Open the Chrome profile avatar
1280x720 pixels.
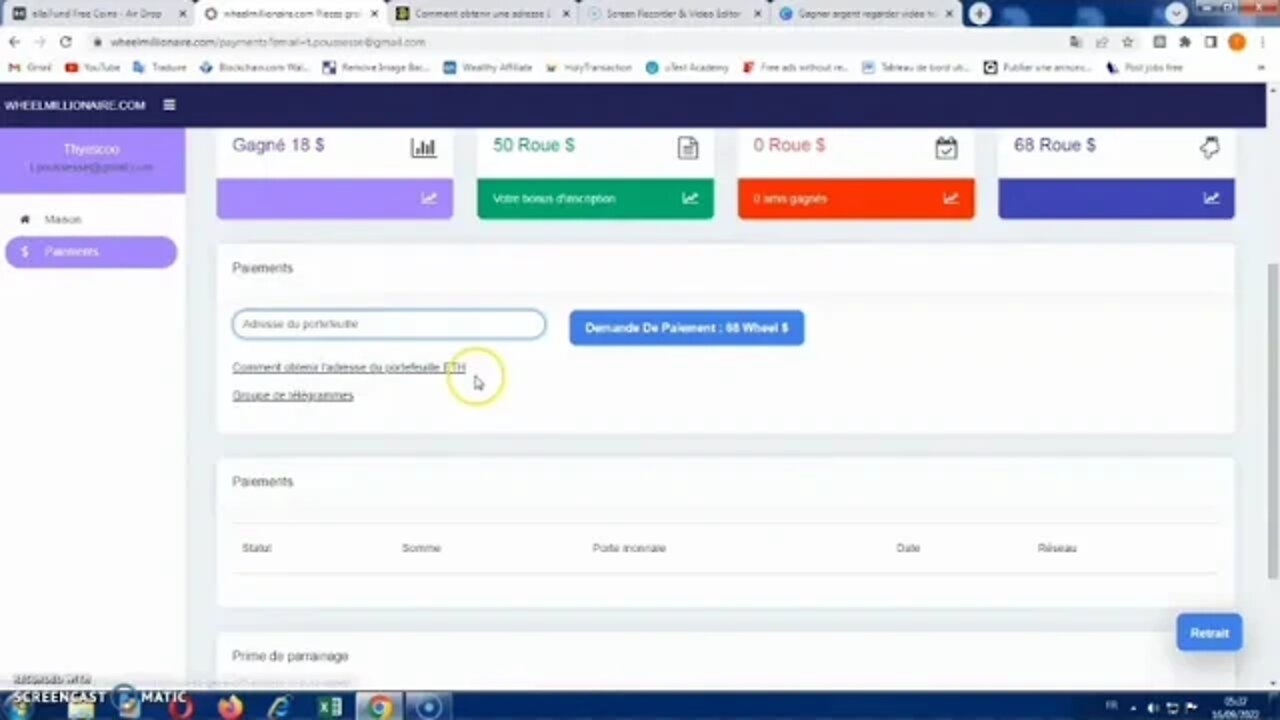click(x=1237, y=42)
